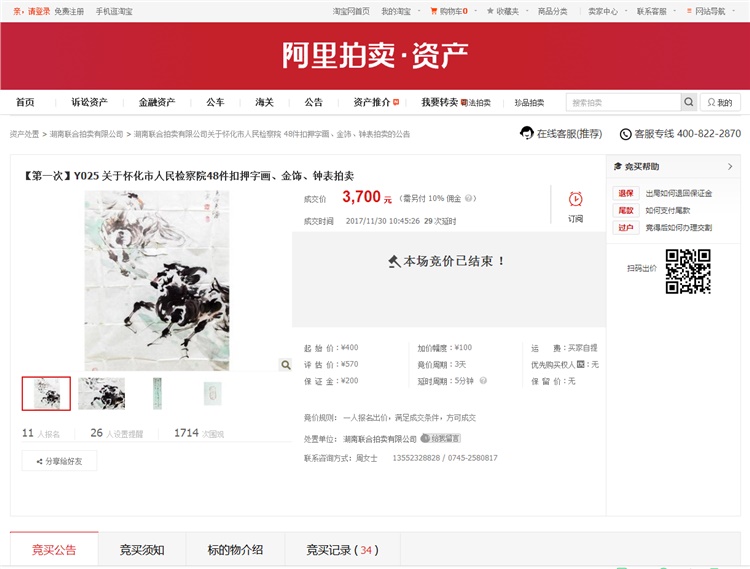
Task: Select the 首页 navigation item
Action: tap(25, 102)
